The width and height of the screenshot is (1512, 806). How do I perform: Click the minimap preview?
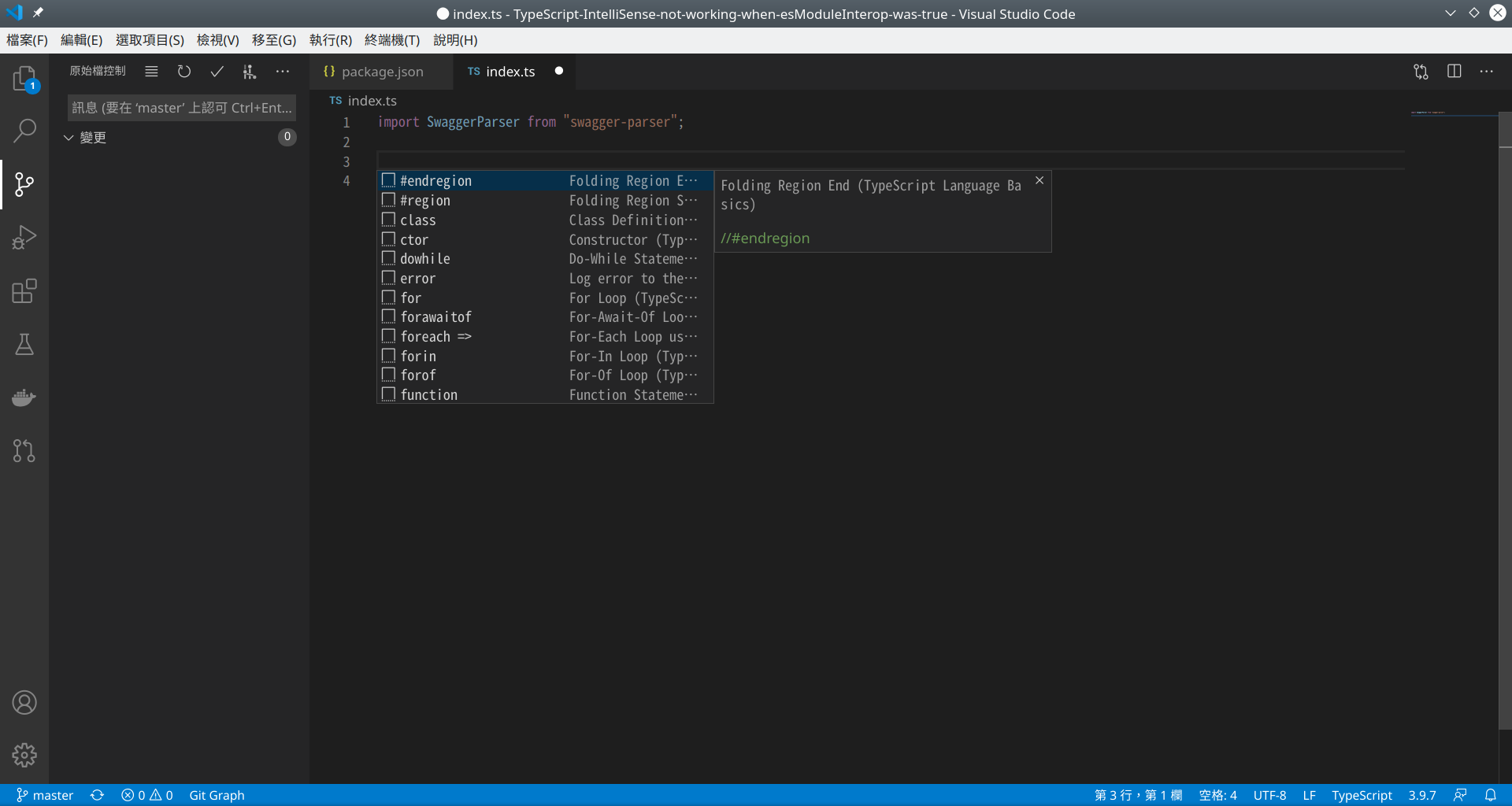pyautogui.click(x=1454, y=113)
